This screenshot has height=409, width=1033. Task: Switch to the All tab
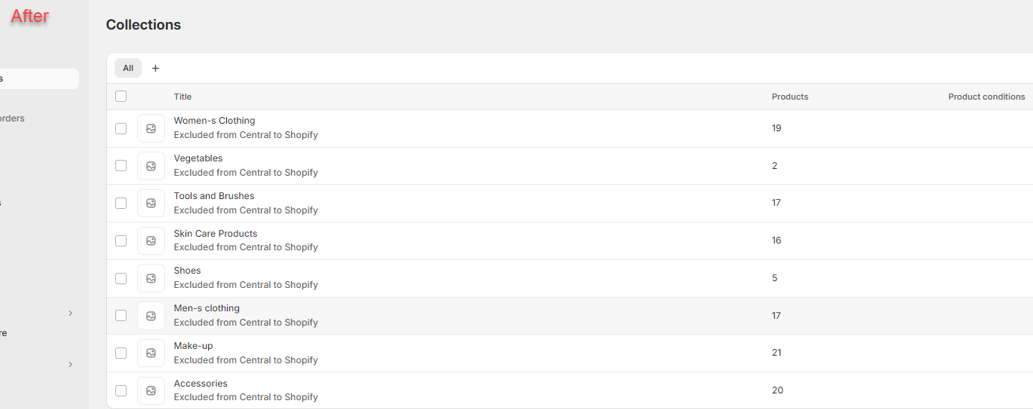click(128, 68)
